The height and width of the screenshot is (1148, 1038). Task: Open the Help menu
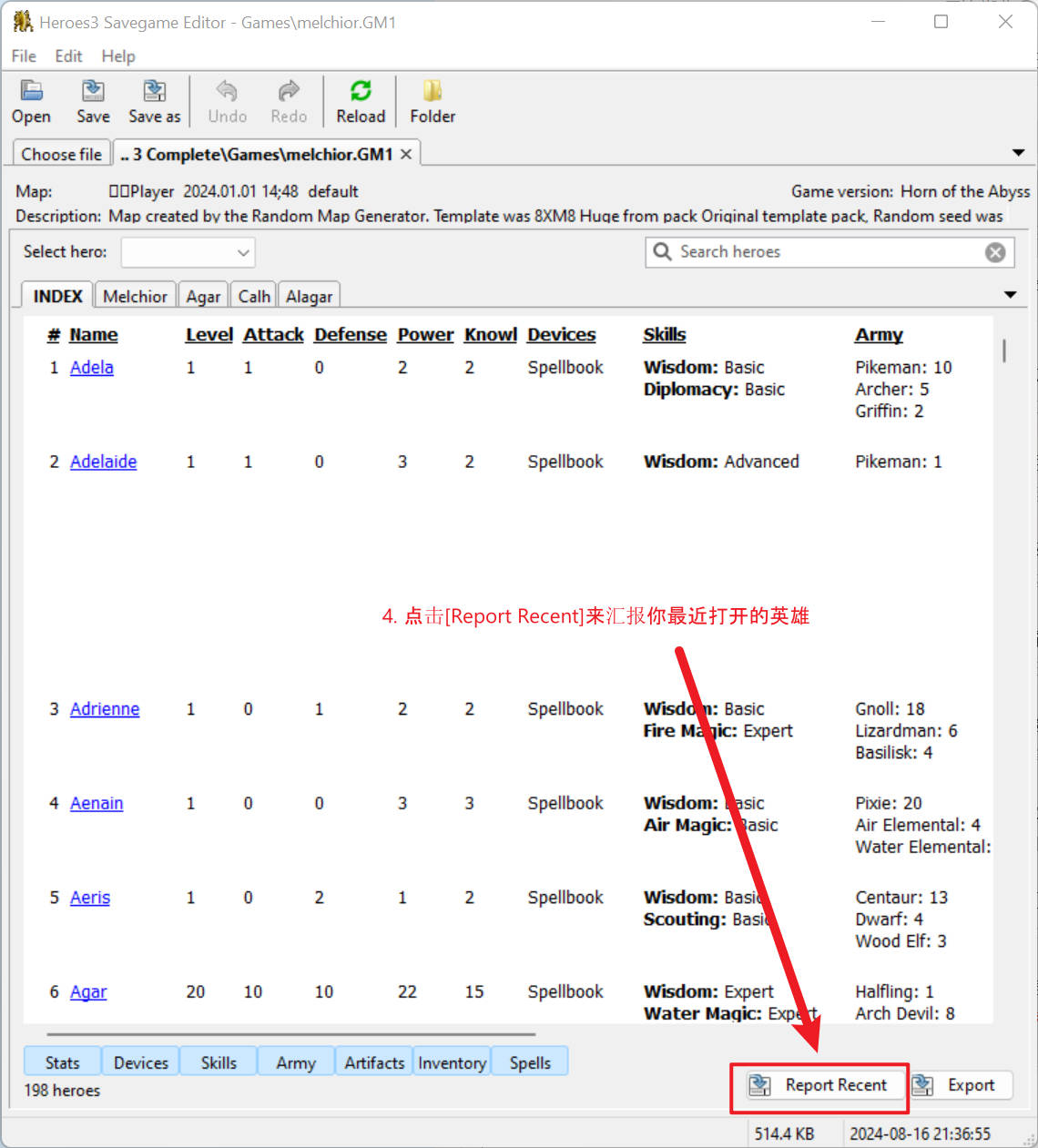coord(118,56)
